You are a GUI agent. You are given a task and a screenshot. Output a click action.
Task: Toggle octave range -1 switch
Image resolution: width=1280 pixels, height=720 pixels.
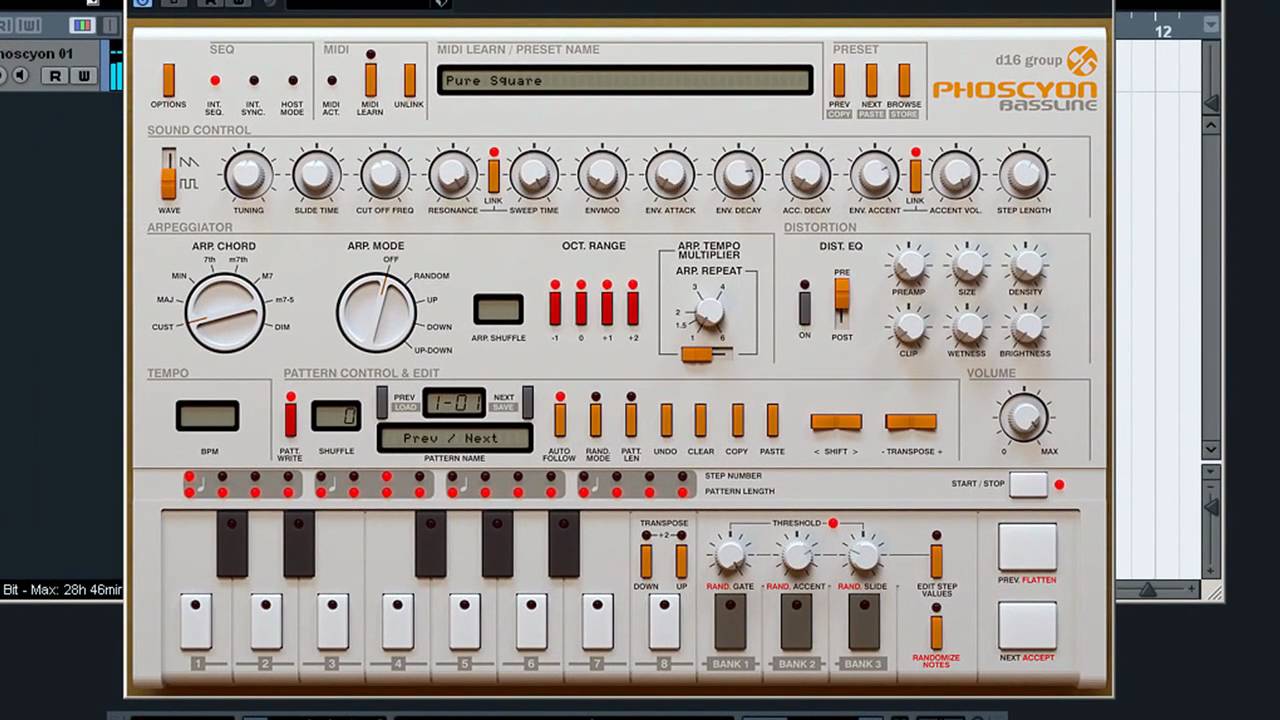click(x=555, y=308)
